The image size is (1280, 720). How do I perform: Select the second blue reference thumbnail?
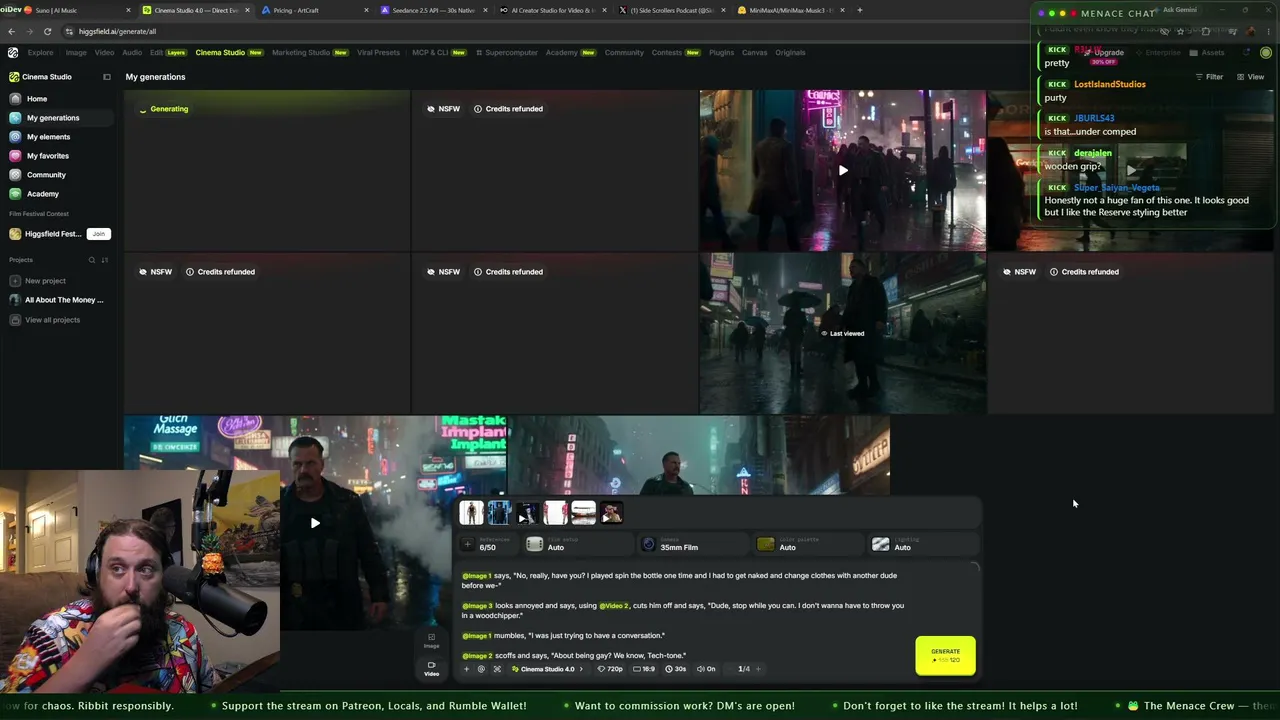(x=499, y=512)
